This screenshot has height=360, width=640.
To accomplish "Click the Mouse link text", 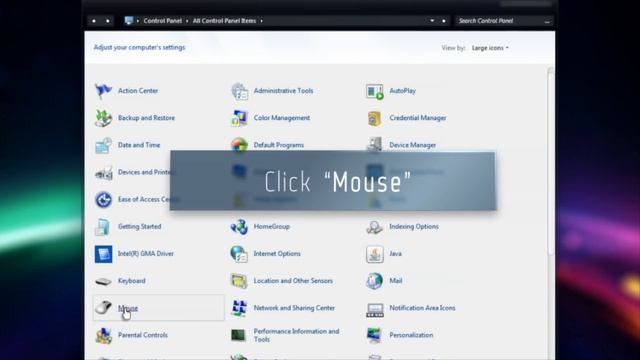I will coord(128,308).
